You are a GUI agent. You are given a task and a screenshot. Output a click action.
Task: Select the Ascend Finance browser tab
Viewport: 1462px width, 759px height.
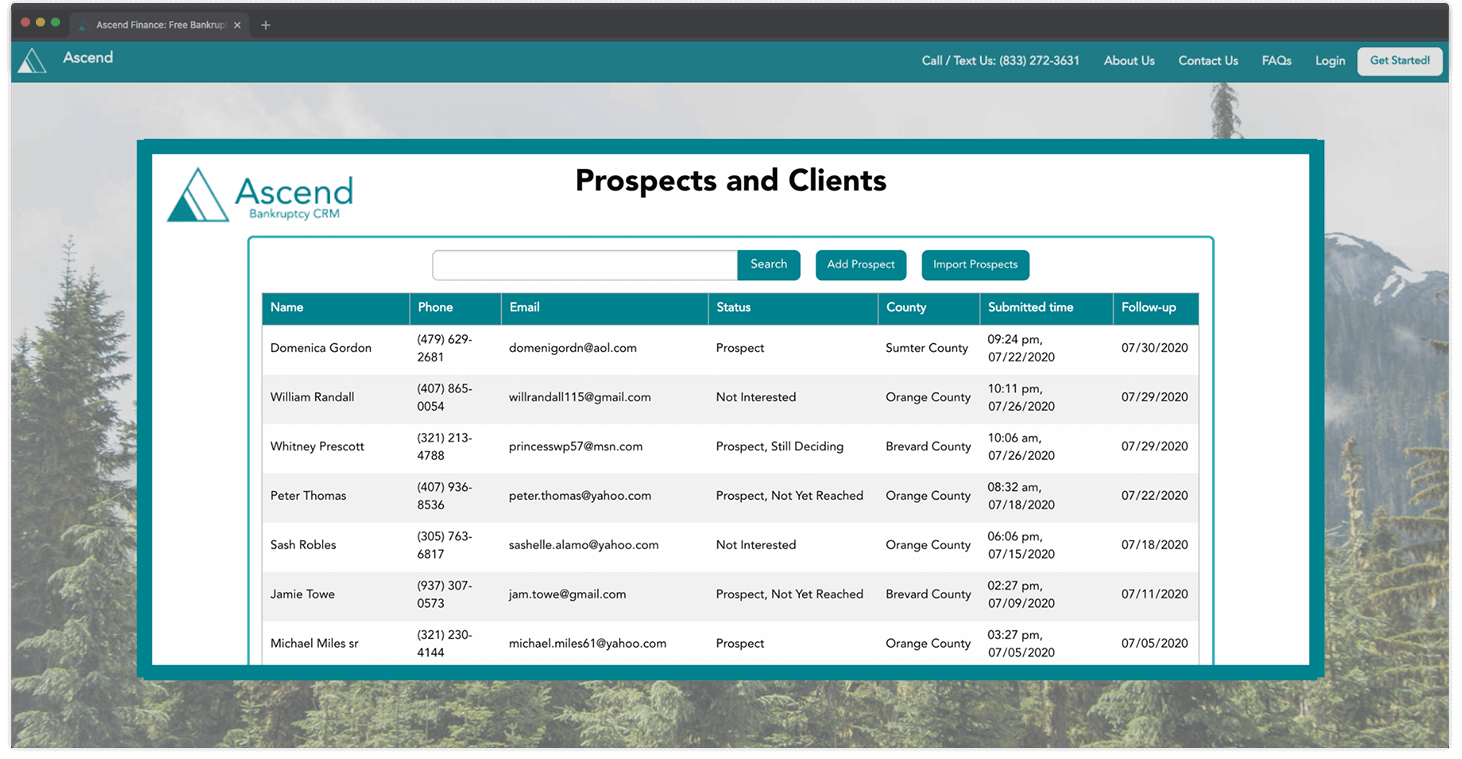coord(159,25)
